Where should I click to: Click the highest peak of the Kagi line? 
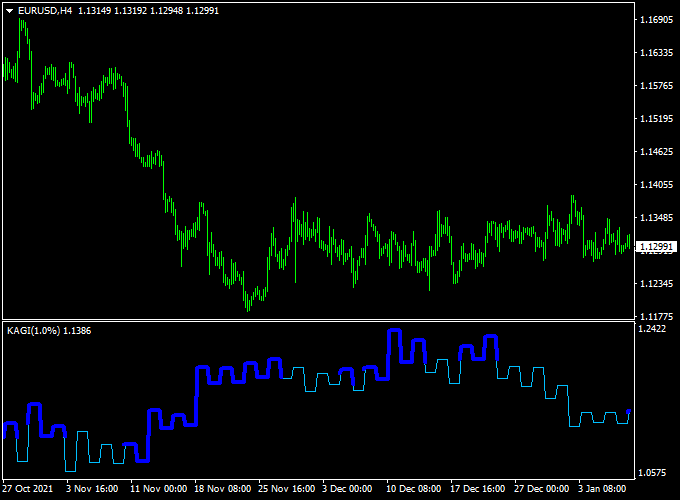coord(394,330)
